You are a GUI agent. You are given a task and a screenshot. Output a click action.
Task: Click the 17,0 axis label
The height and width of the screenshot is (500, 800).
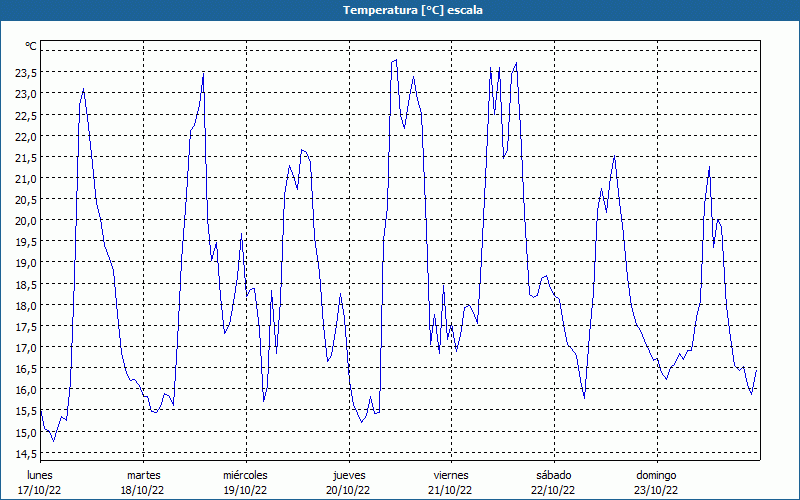[26, 347]
